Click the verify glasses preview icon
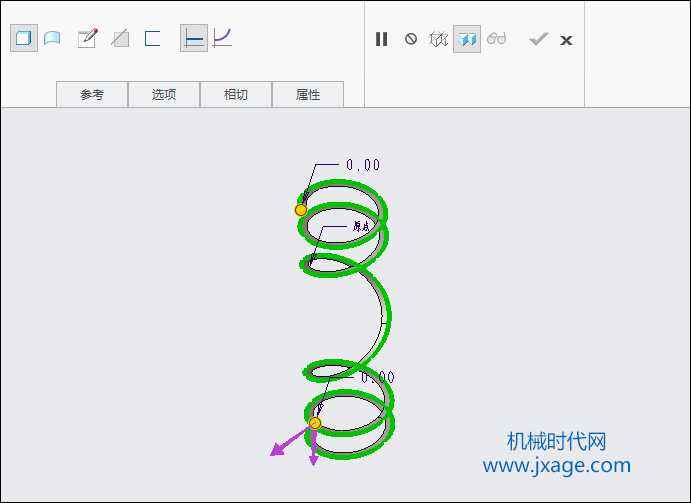The width and height of the screenshot is (691, 503). pyautogui.click(x=497, y=39)
